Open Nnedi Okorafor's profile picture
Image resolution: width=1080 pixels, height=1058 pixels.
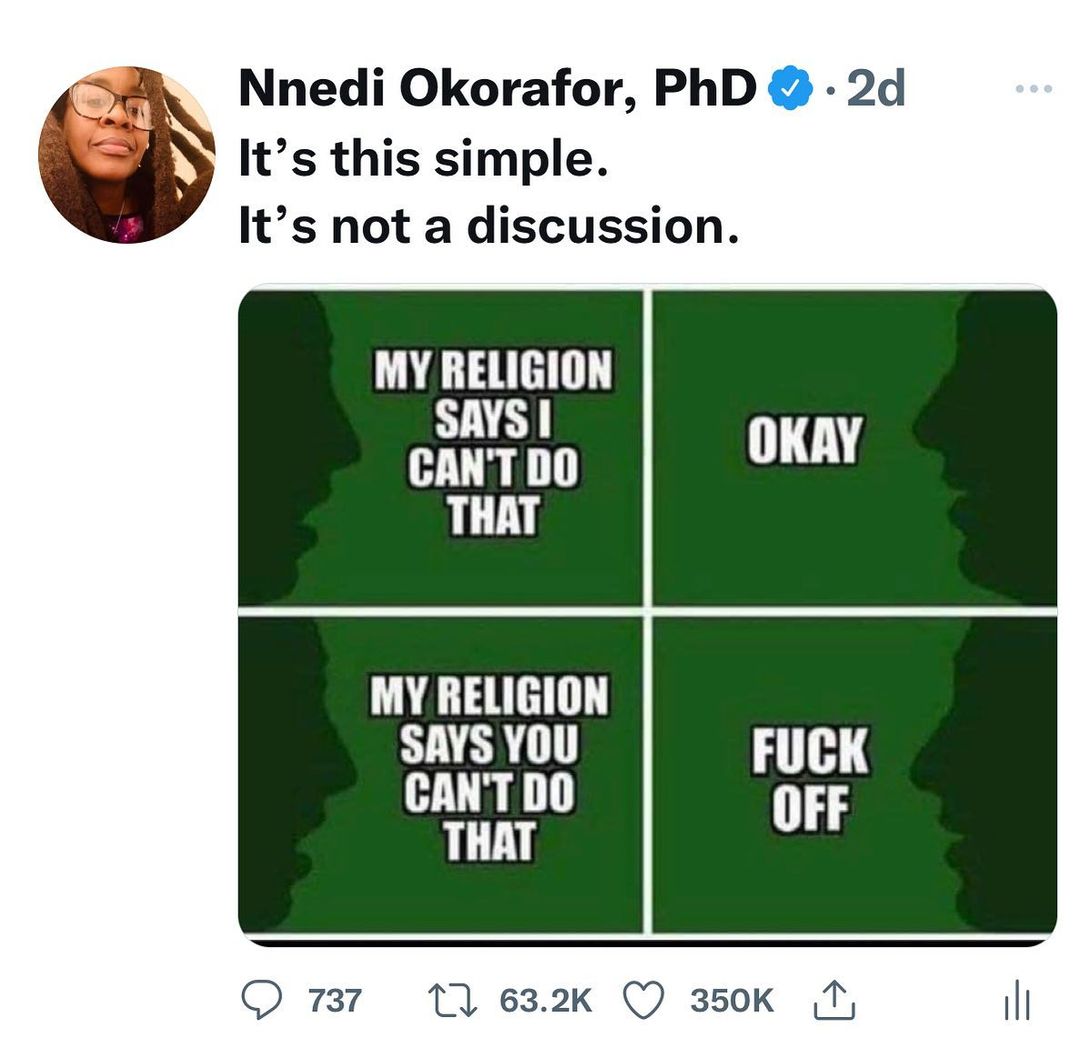click(127, 155)
